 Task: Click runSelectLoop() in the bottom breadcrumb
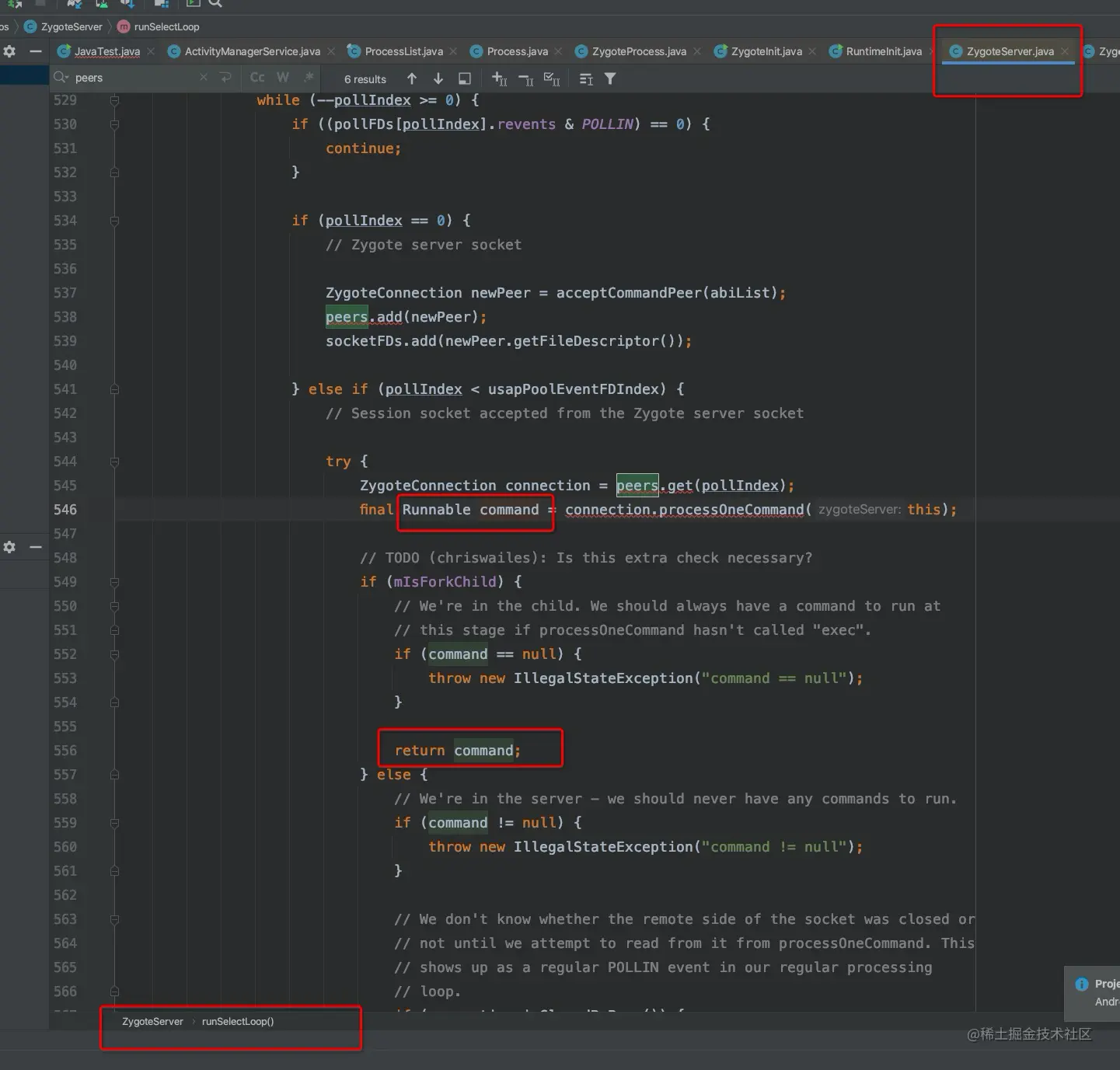[x=238, y=1021]
